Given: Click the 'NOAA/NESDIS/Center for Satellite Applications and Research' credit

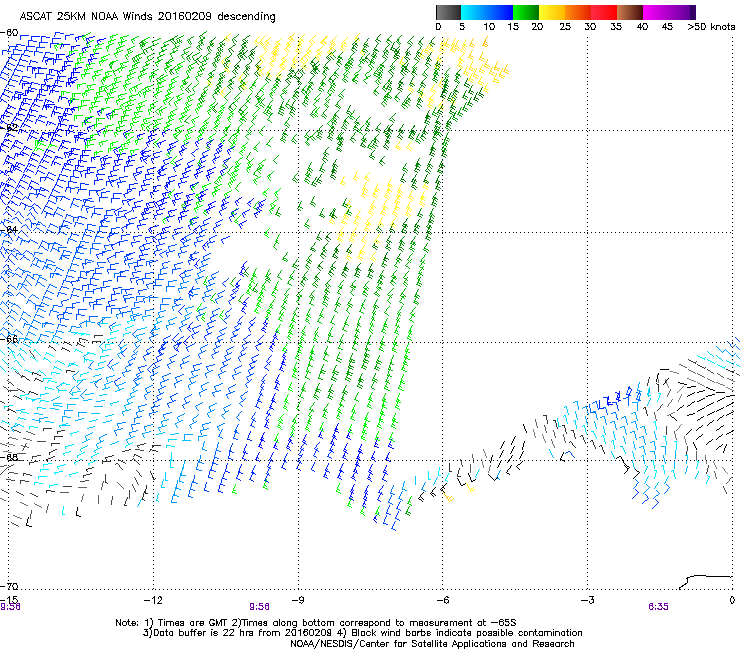Looking at the screenshot, I should point(432,644).
